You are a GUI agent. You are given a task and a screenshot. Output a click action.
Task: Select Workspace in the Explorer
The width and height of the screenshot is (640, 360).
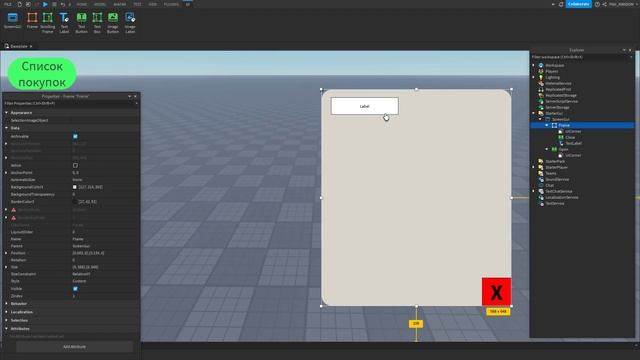click(x=555, y=65)
